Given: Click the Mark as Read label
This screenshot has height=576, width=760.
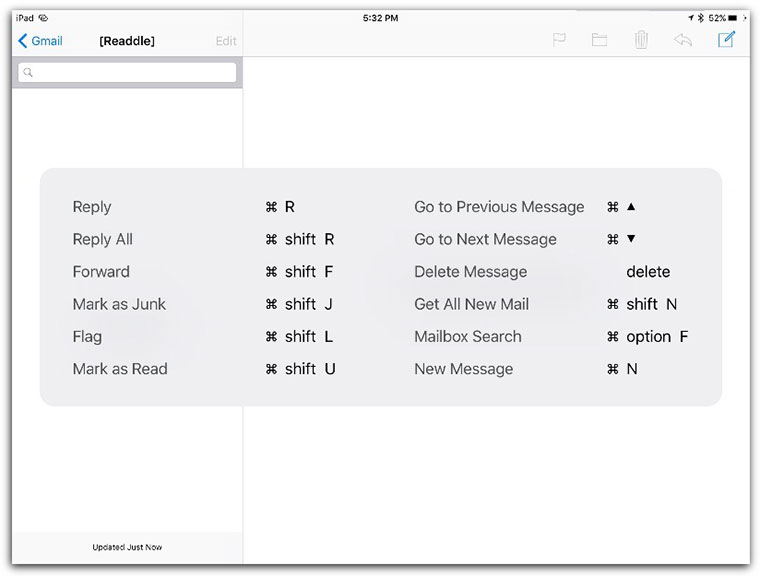Looking at the screenshot, I should click(x=120, y=369).
